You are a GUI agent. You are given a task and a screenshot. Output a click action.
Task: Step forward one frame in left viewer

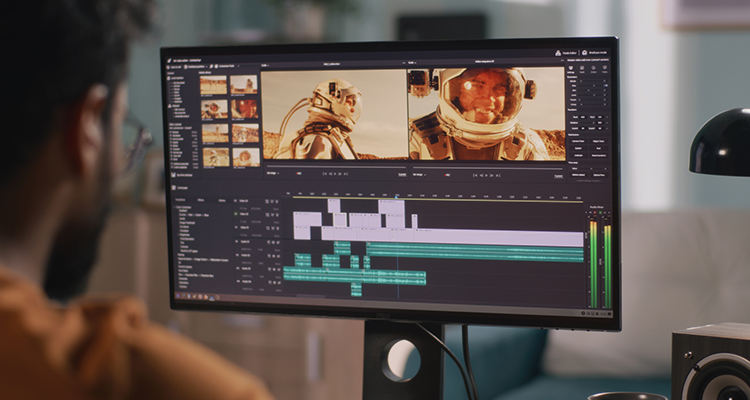click(x=340, y=175)
